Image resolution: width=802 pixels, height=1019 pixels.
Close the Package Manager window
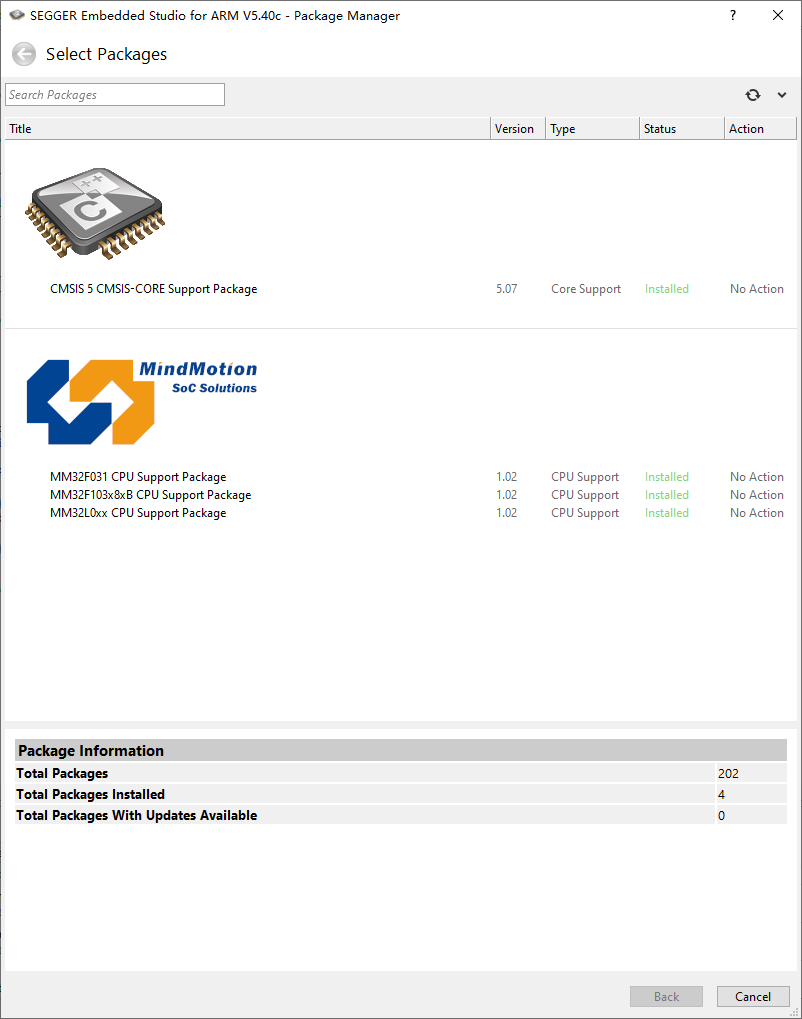click(778, 15)
